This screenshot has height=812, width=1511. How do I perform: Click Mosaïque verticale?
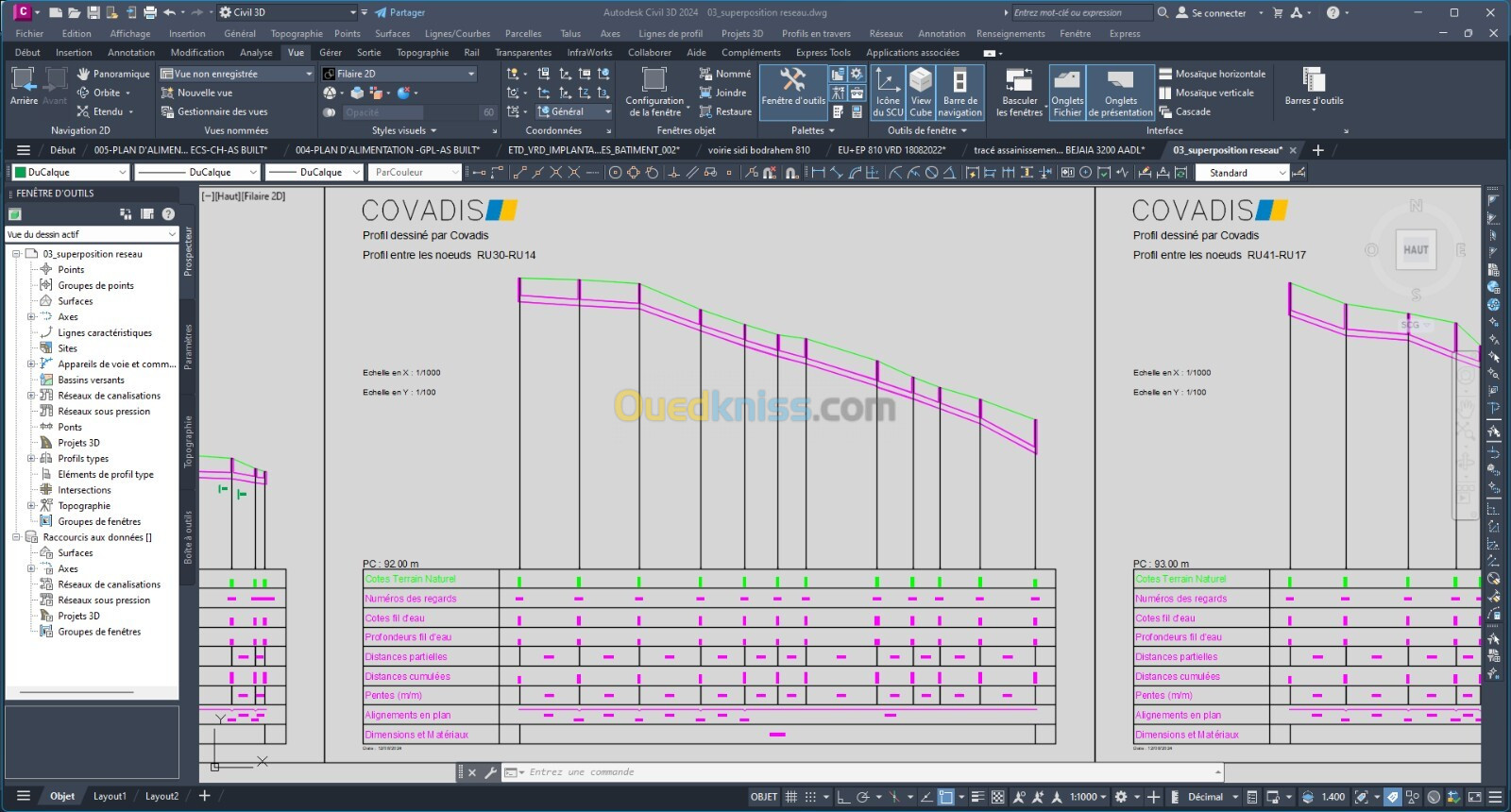(x=1207, y=93)
